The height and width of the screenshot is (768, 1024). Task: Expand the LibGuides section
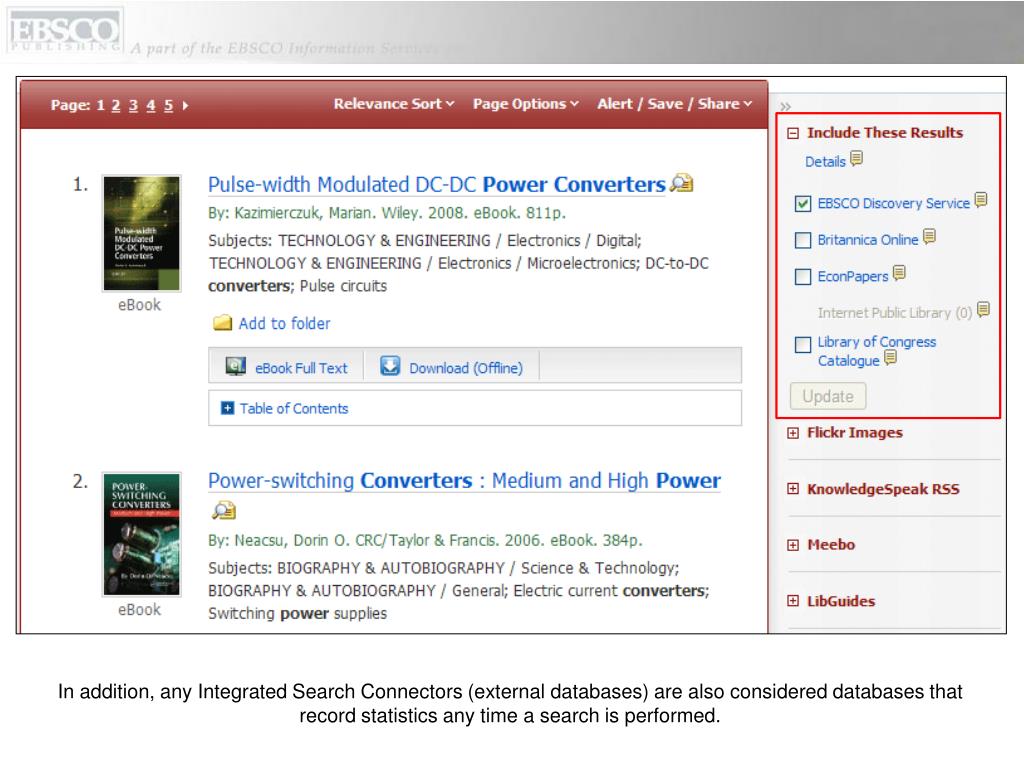793,601
